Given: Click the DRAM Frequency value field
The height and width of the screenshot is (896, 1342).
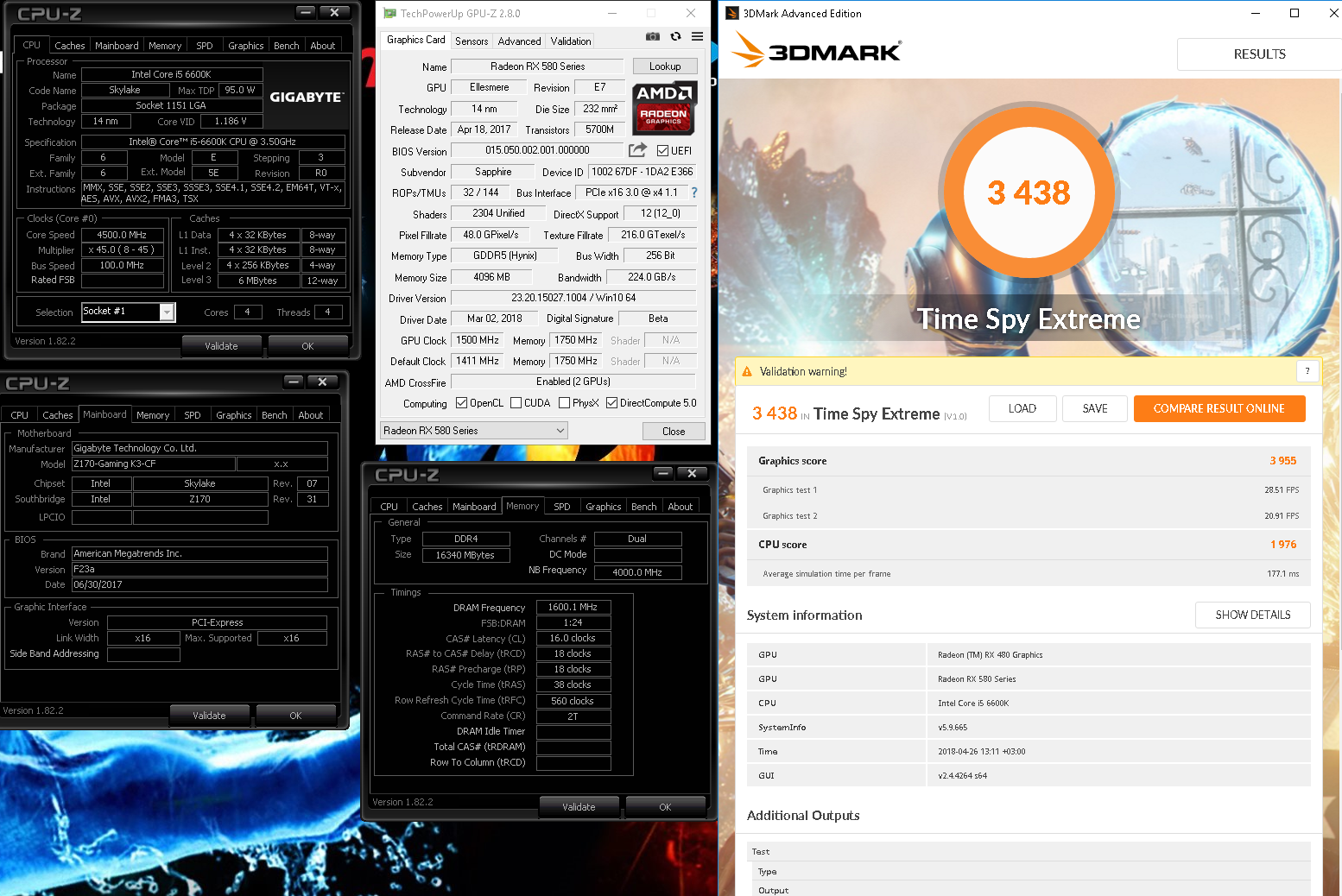Looking at the screenshot, I should point(573,607).
